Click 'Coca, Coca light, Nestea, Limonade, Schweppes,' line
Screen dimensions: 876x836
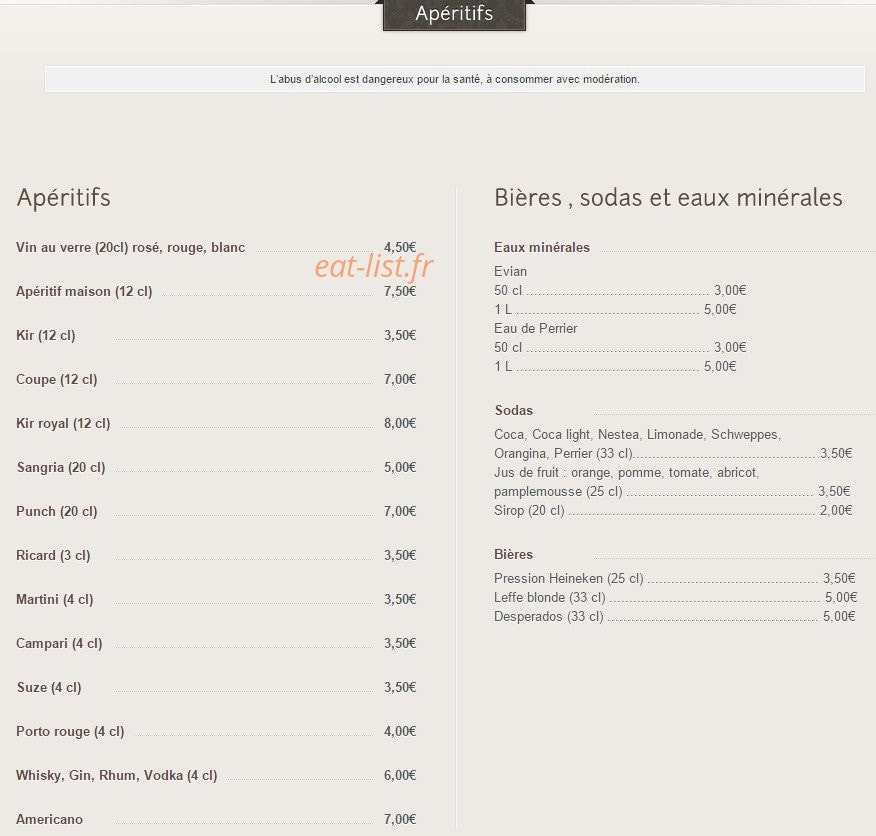(x=637, y=435)
